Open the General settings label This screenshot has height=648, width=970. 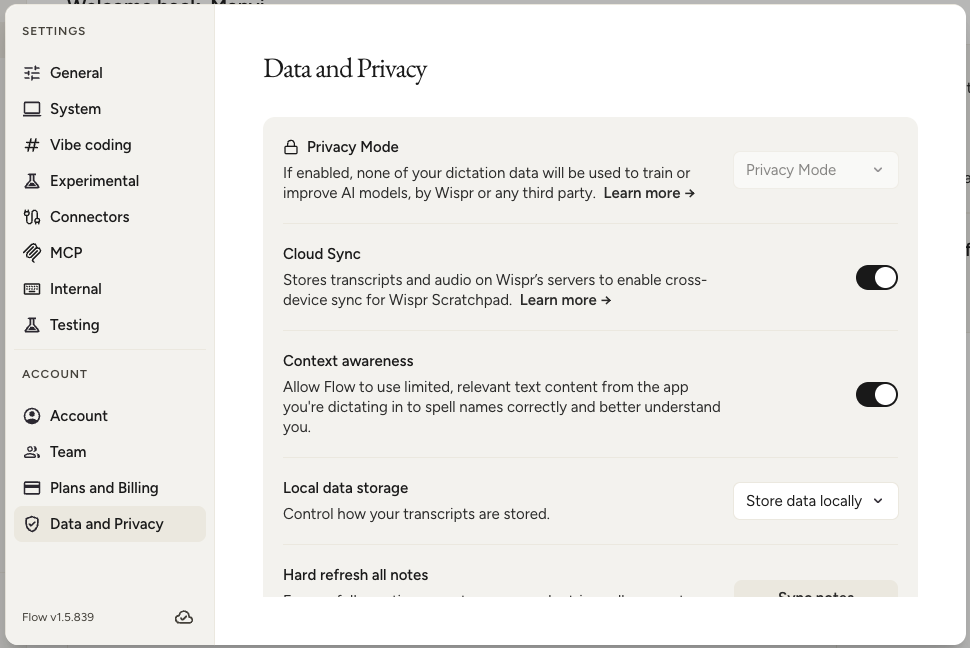coord(76,73)
